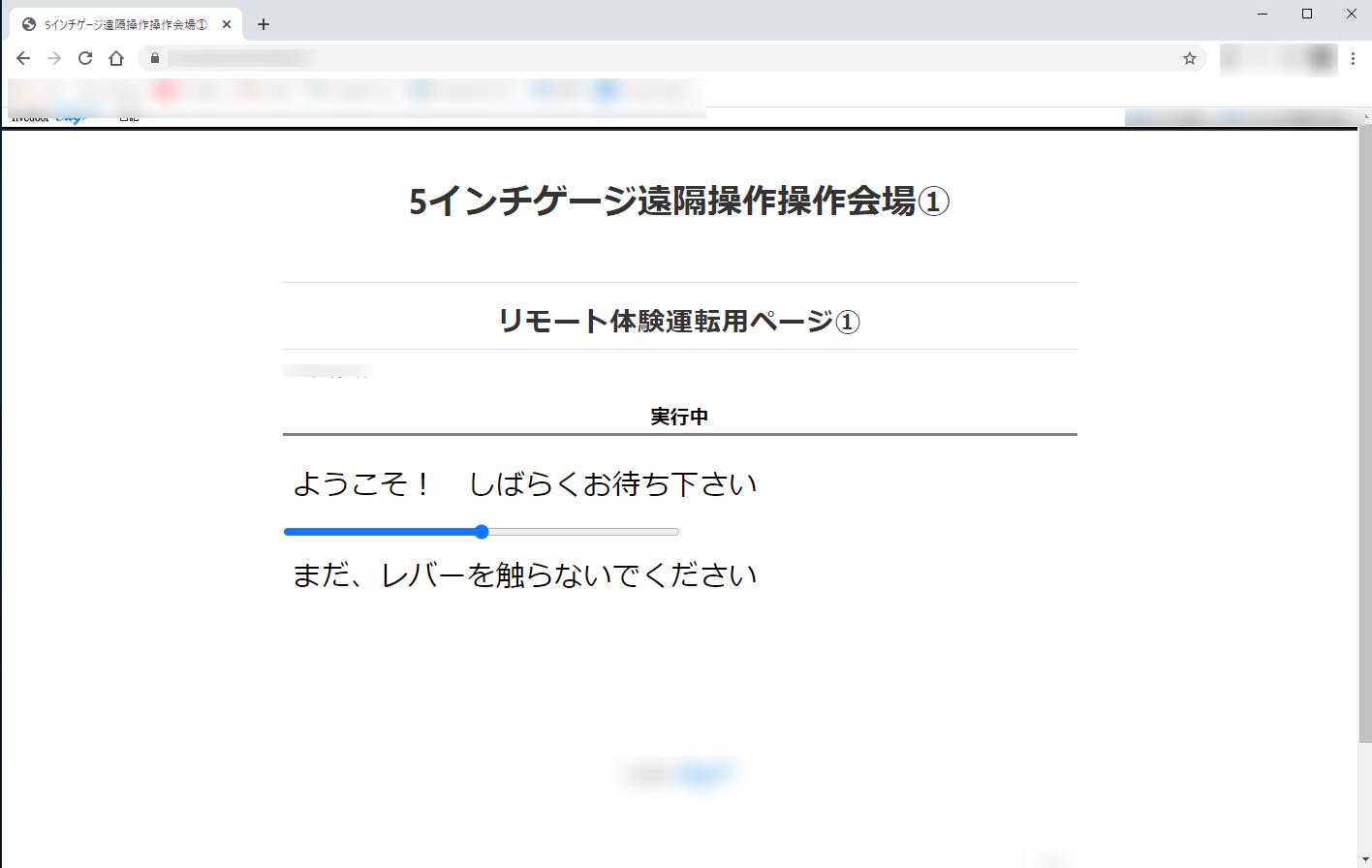Bookmark this page with the star icon

tap(1189, 58)
